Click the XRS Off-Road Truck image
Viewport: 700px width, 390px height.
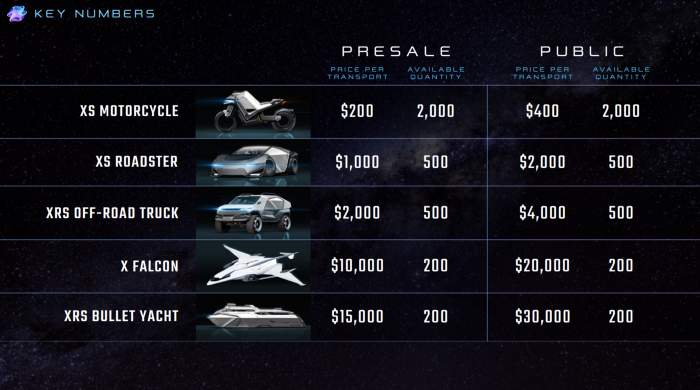tap(253, 213)
